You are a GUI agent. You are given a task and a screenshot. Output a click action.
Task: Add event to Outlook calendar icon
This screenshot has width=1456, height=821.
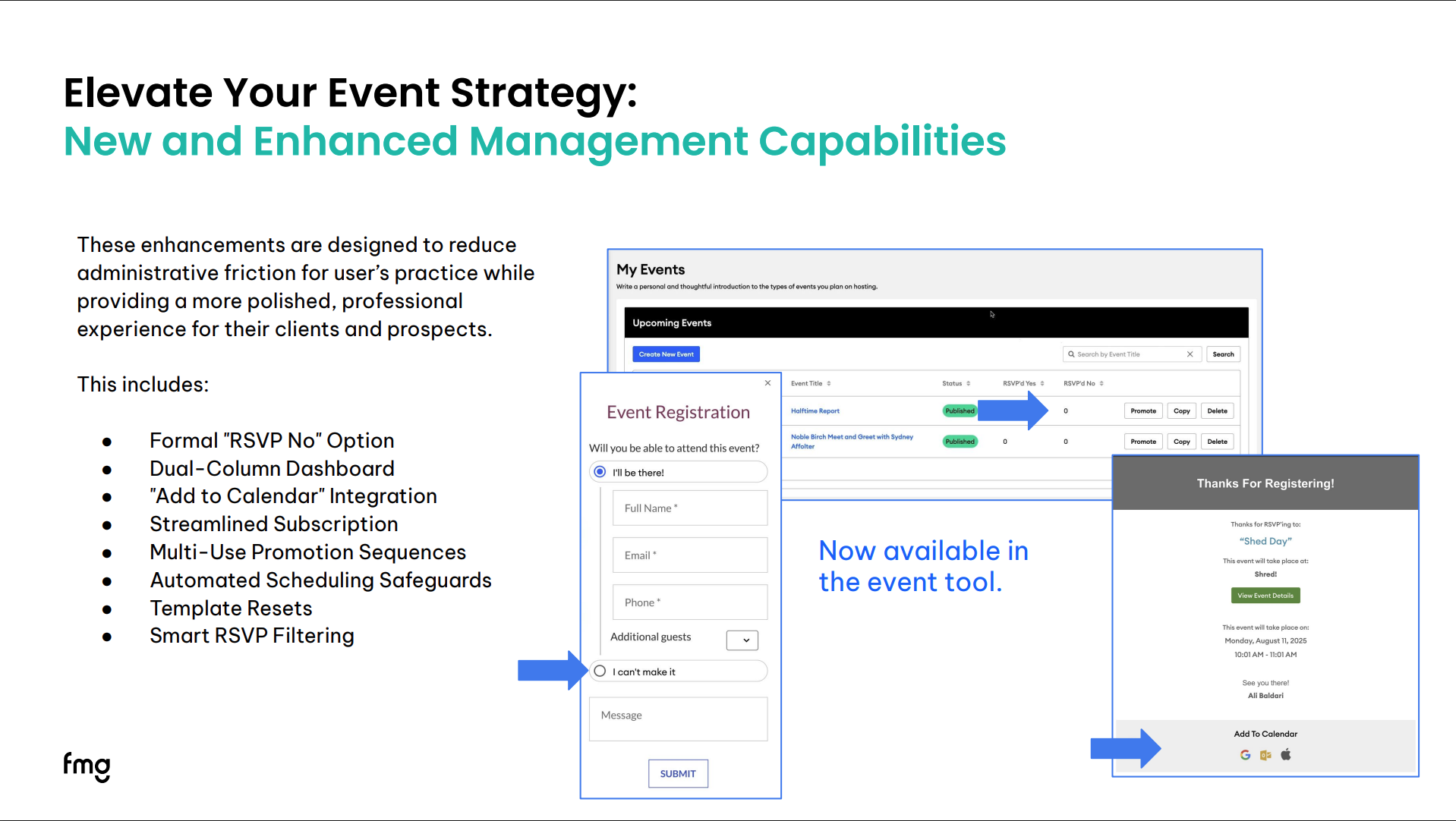(x=1265, y=755)
